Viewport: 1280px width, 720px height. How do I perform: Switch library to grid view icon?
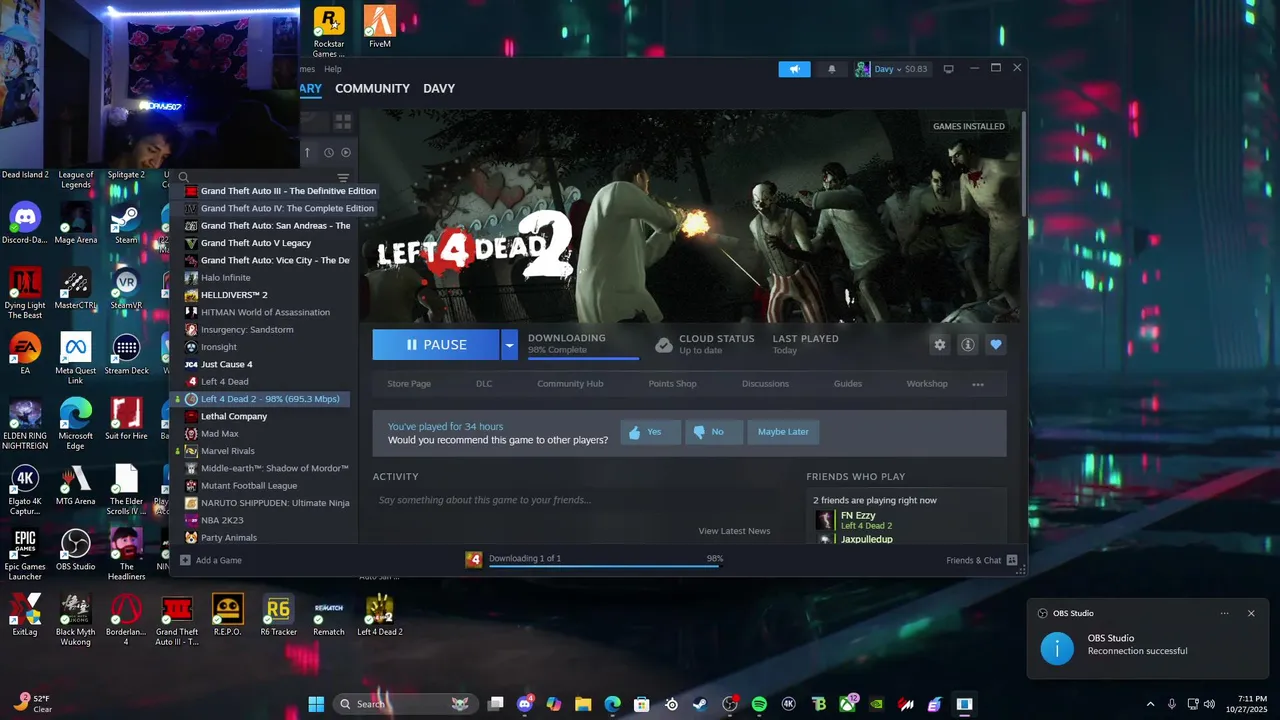point(343,121)
